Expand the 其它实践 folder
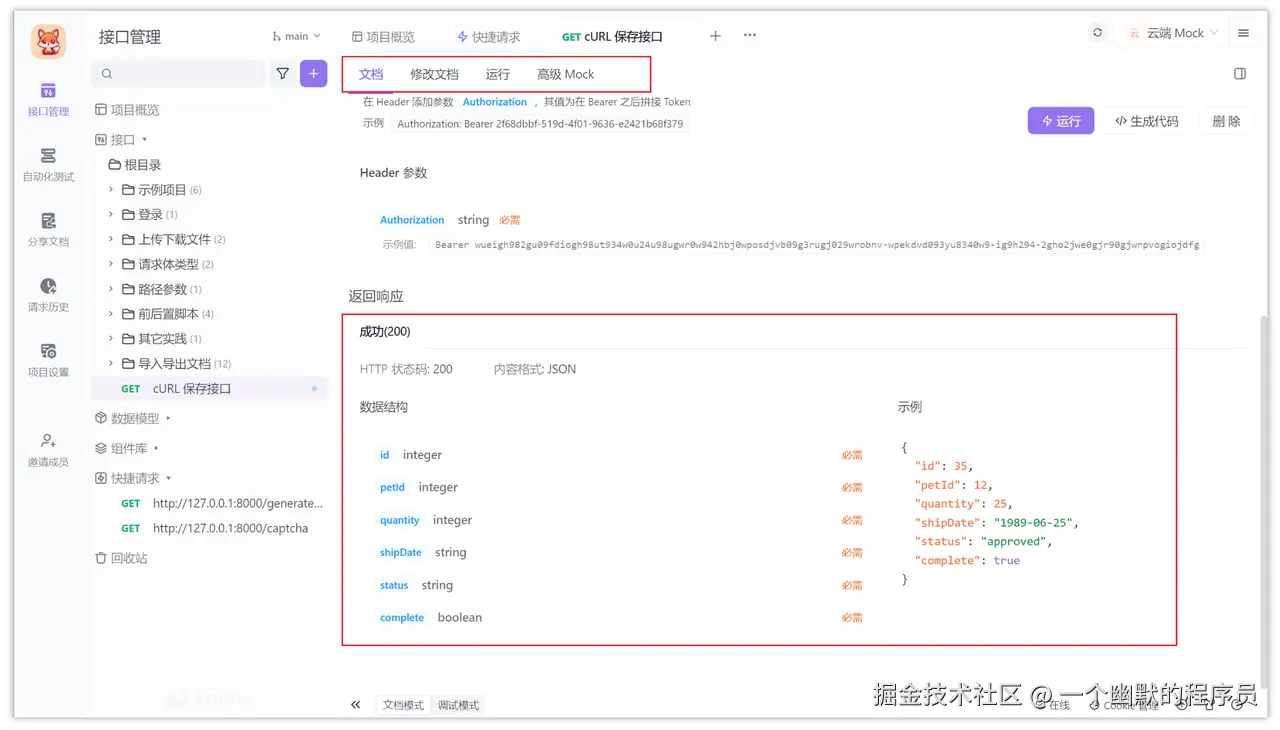The width and height of the screenshot is (1280, 730). [x=111, y=339]
